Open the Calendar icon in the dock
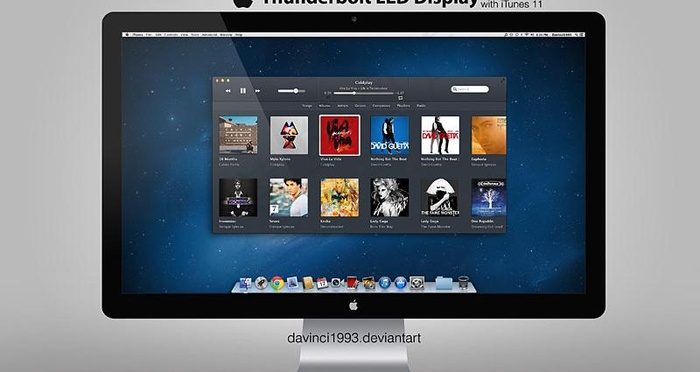700x372 pixels. pyautogui.click(x=322, y=283)
